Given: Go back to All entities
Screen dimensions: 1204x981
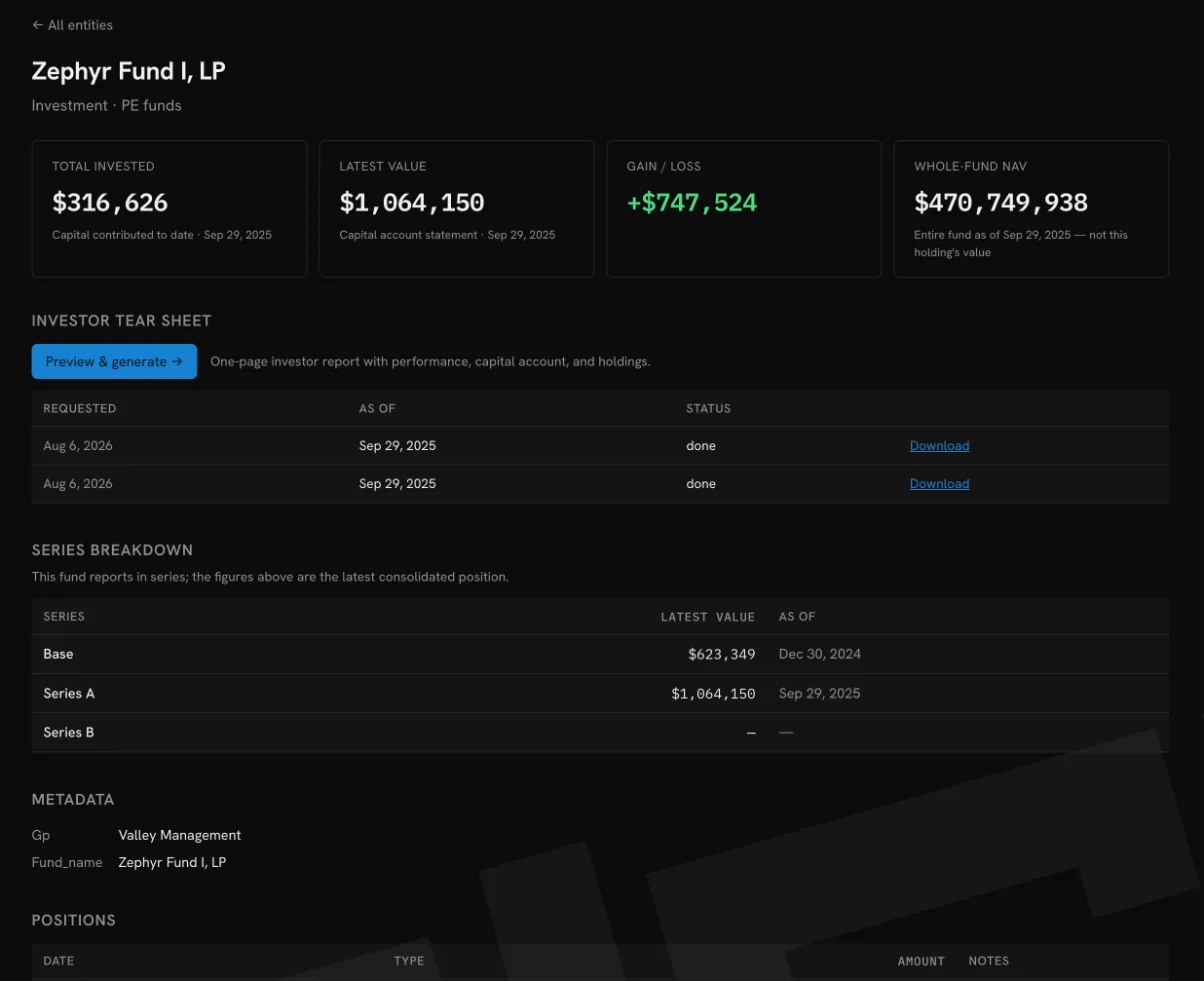Looking at the screenshot, I should (x=72, y=25).
